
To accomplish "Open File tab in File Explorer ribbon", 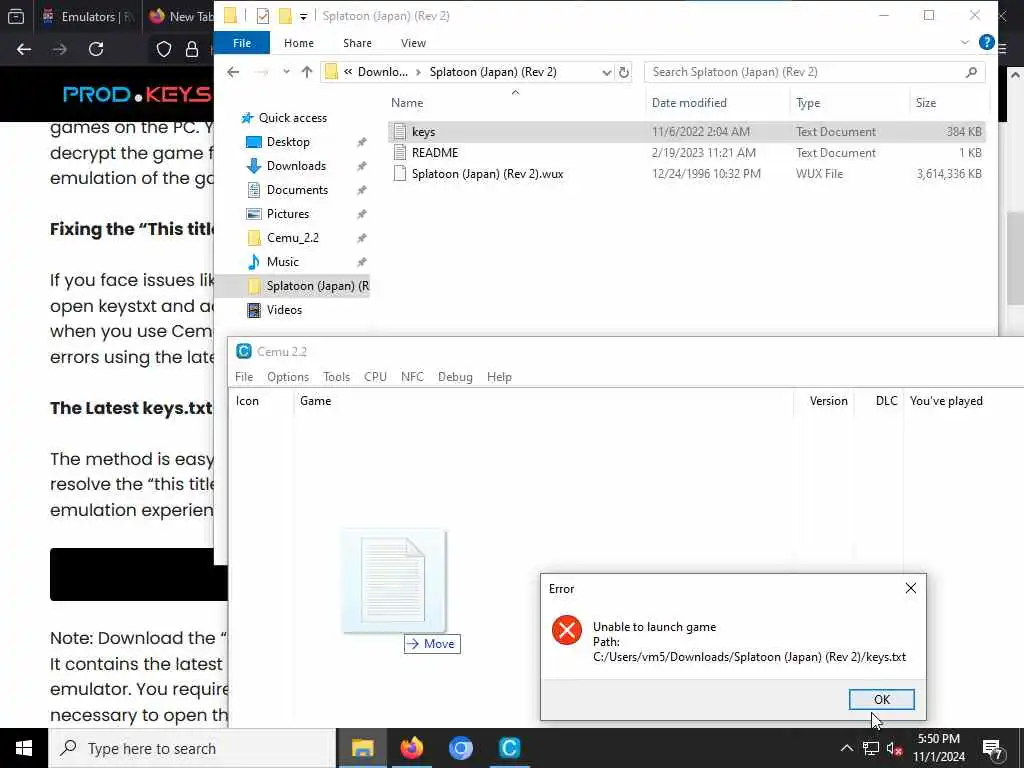I will coord(242,43).
